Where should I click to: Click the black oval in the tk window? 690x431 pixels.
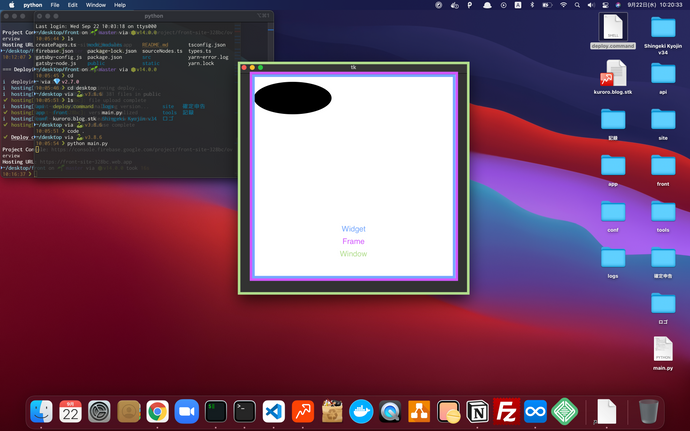click(293, 98)
